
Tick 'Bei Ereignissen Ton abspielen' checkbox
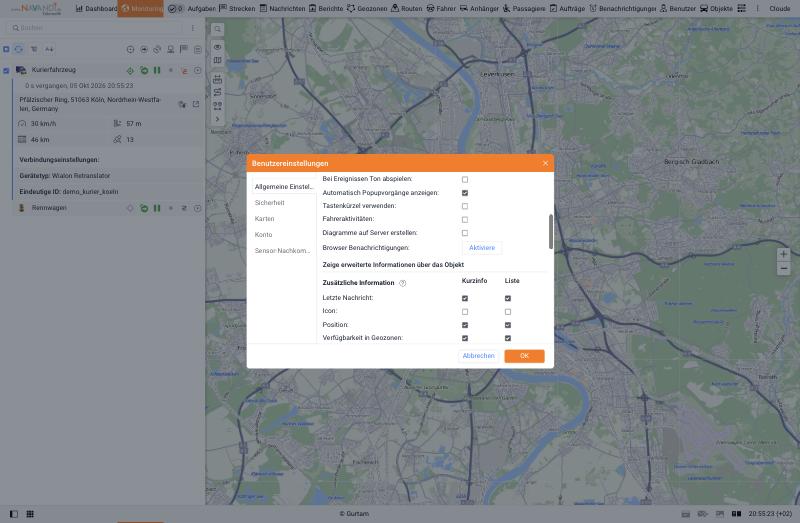tap(465, 180)
